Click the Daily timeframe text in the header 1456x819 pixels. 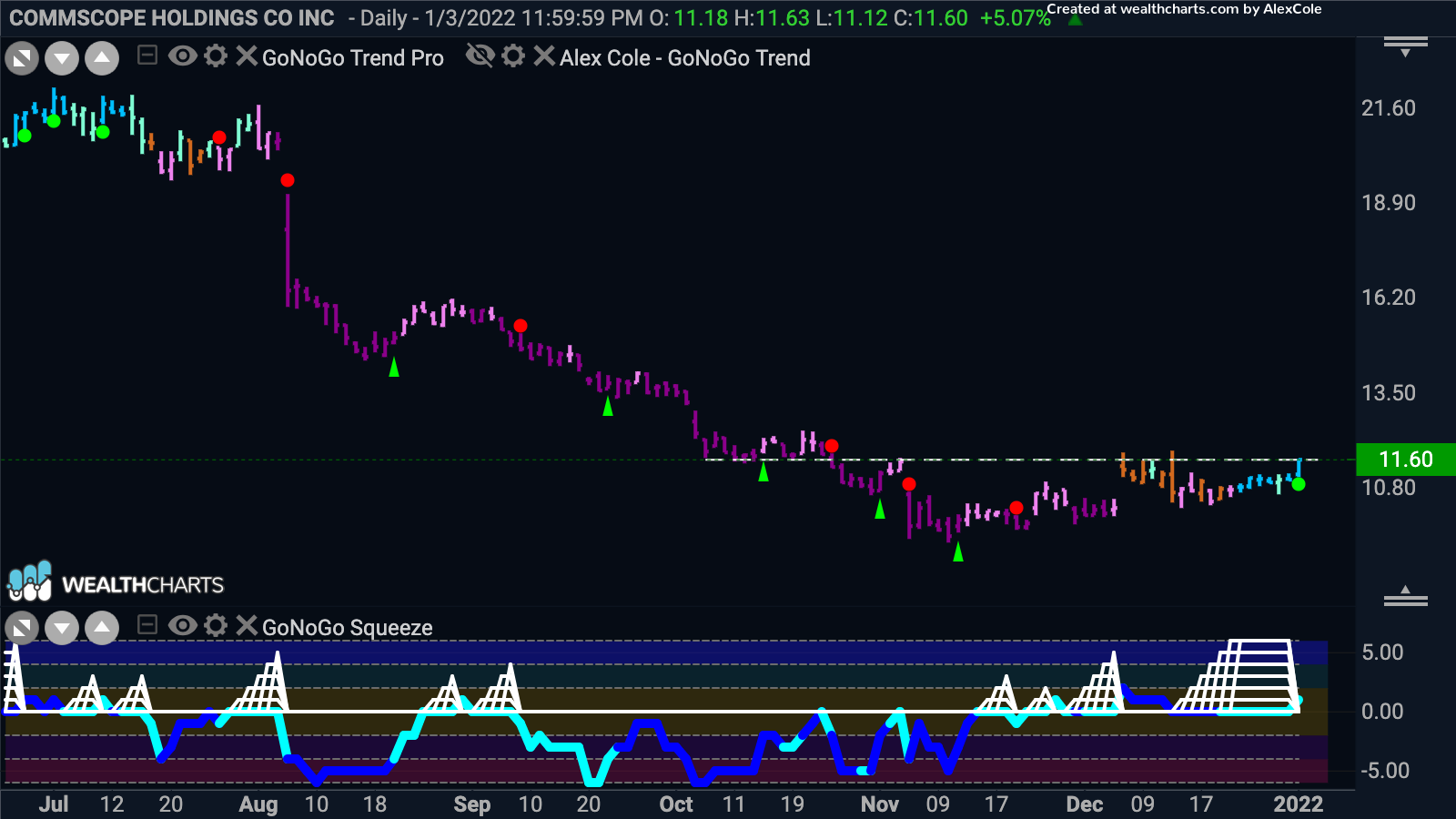pos(382,18)
